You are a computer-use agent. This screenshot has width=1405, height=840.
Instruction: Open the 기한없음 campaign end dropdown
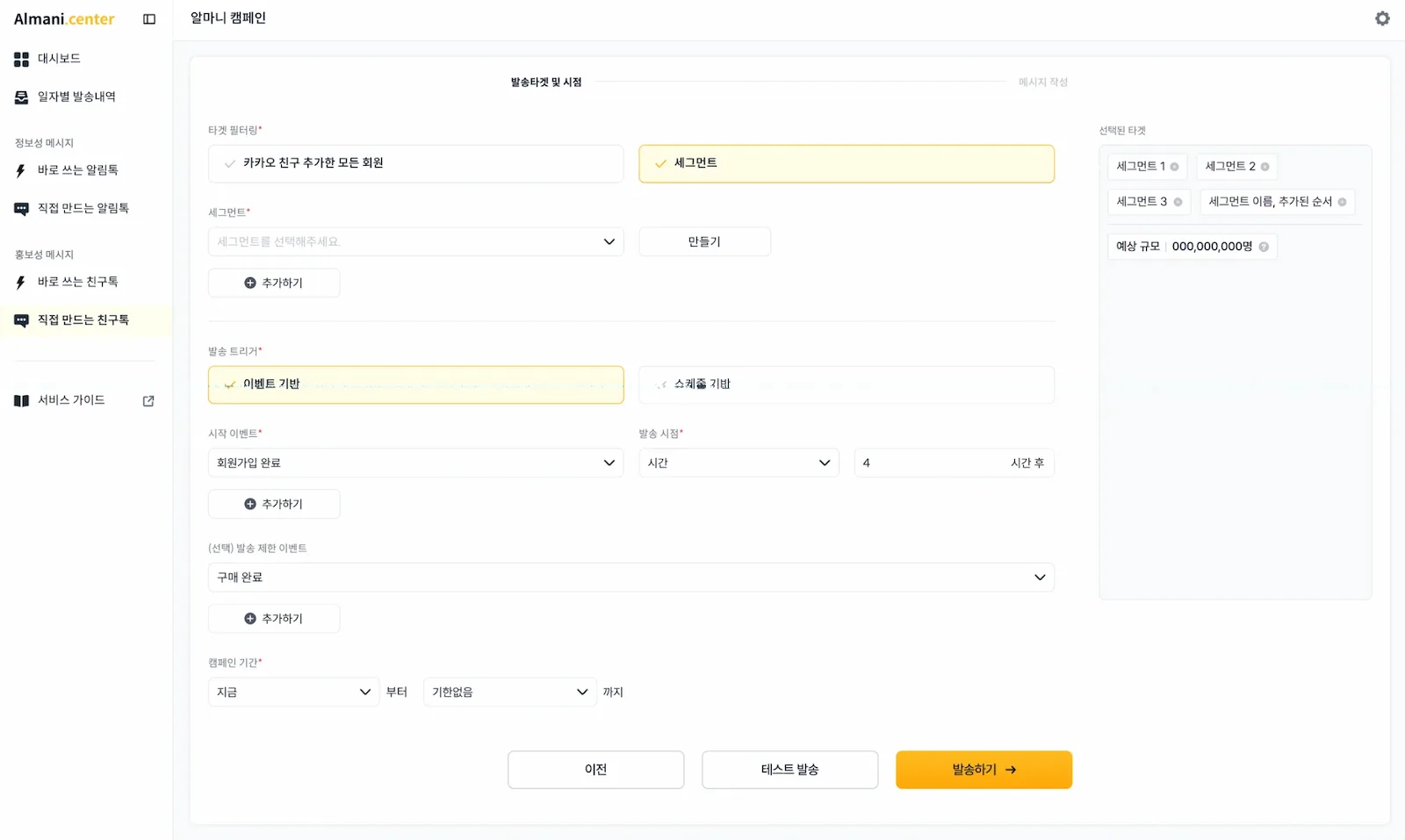tap(509, 692)
